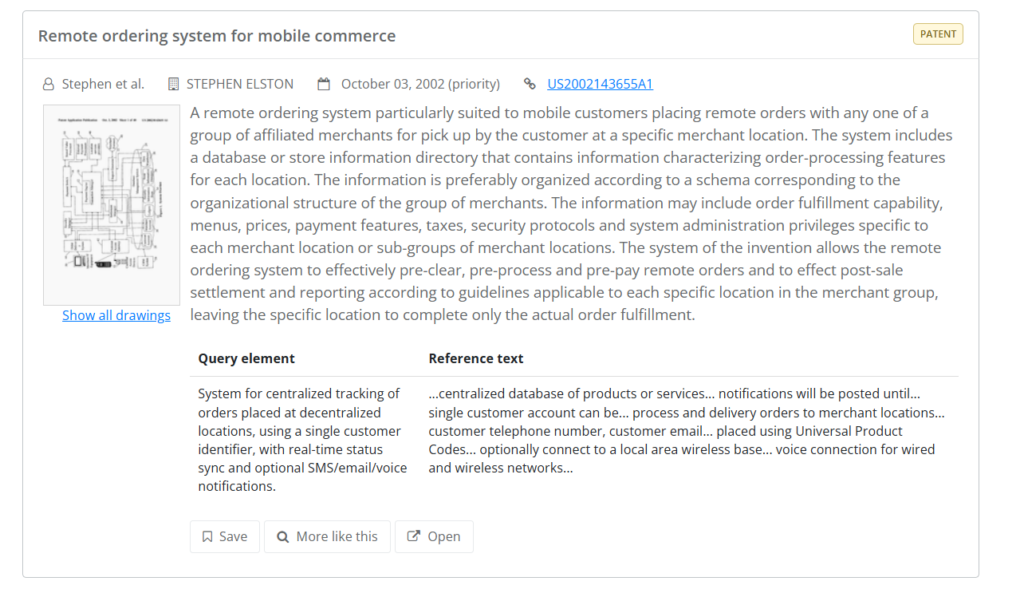The height and width of the screenshot is (597, 1024).
Task: Click the person icon beside Stephen et al.
Action: coord(48,84)
